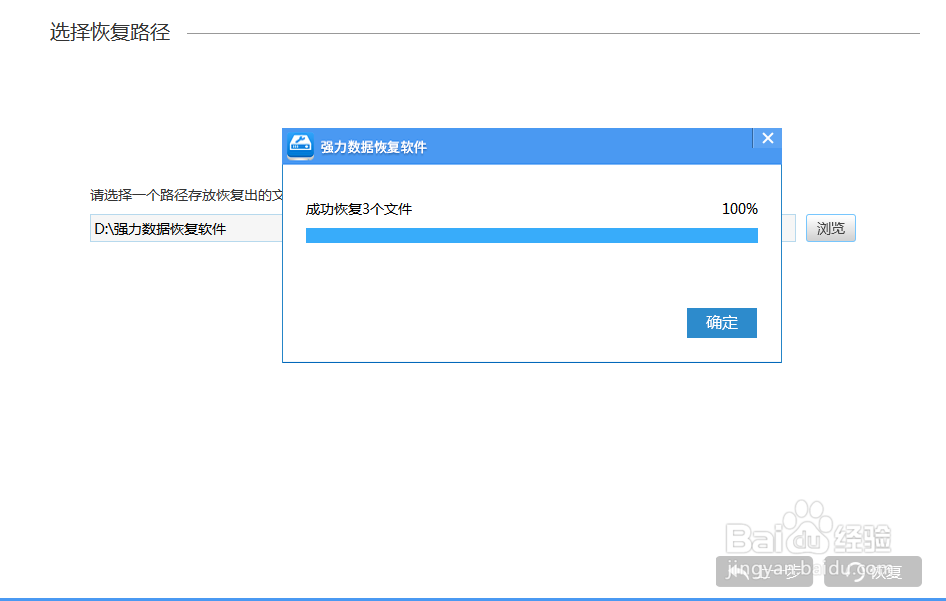Click the 强力数据恢复软件 app icon in dialog title
This screenshot has width=946, height=601.
coord(300,146)
